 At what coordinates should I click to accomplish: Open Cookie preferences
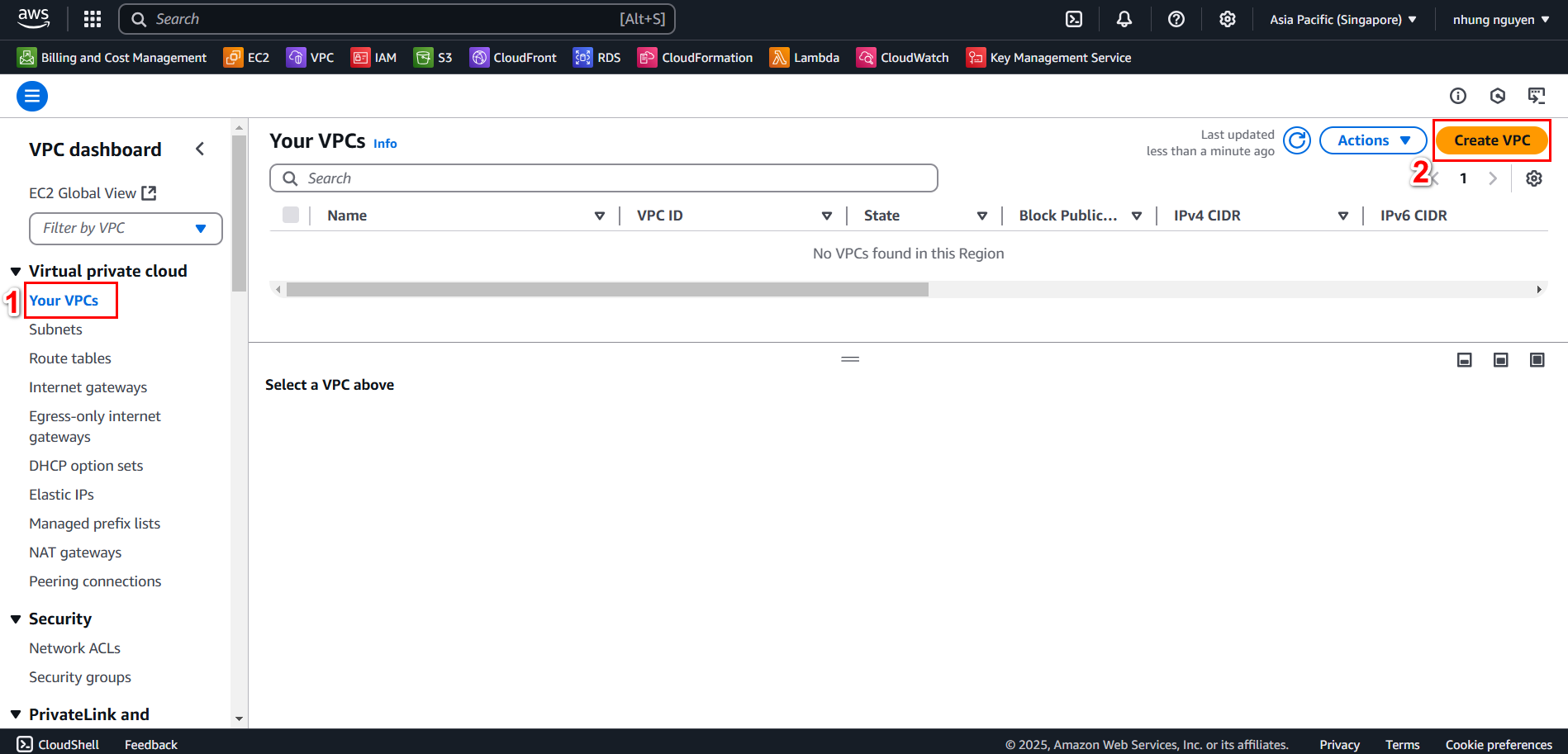1499,744
